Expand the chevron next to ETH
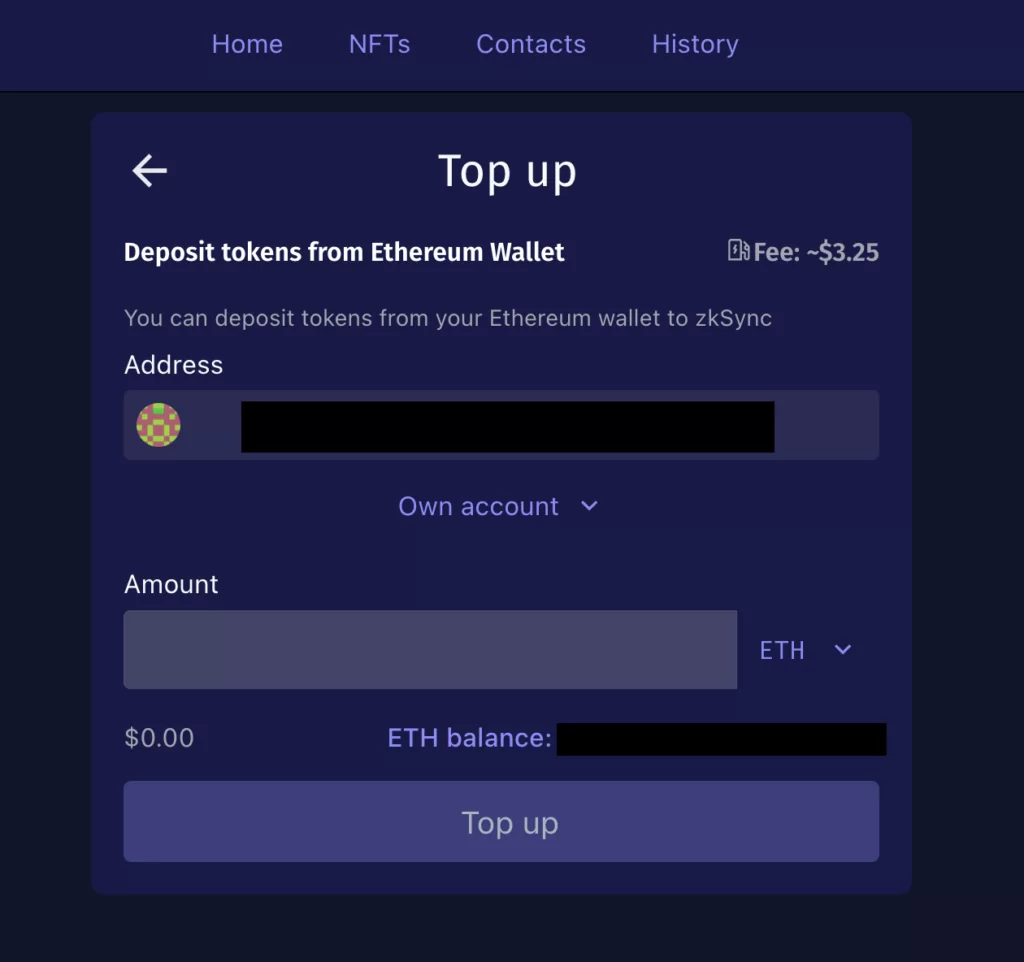 pos(843,650)
